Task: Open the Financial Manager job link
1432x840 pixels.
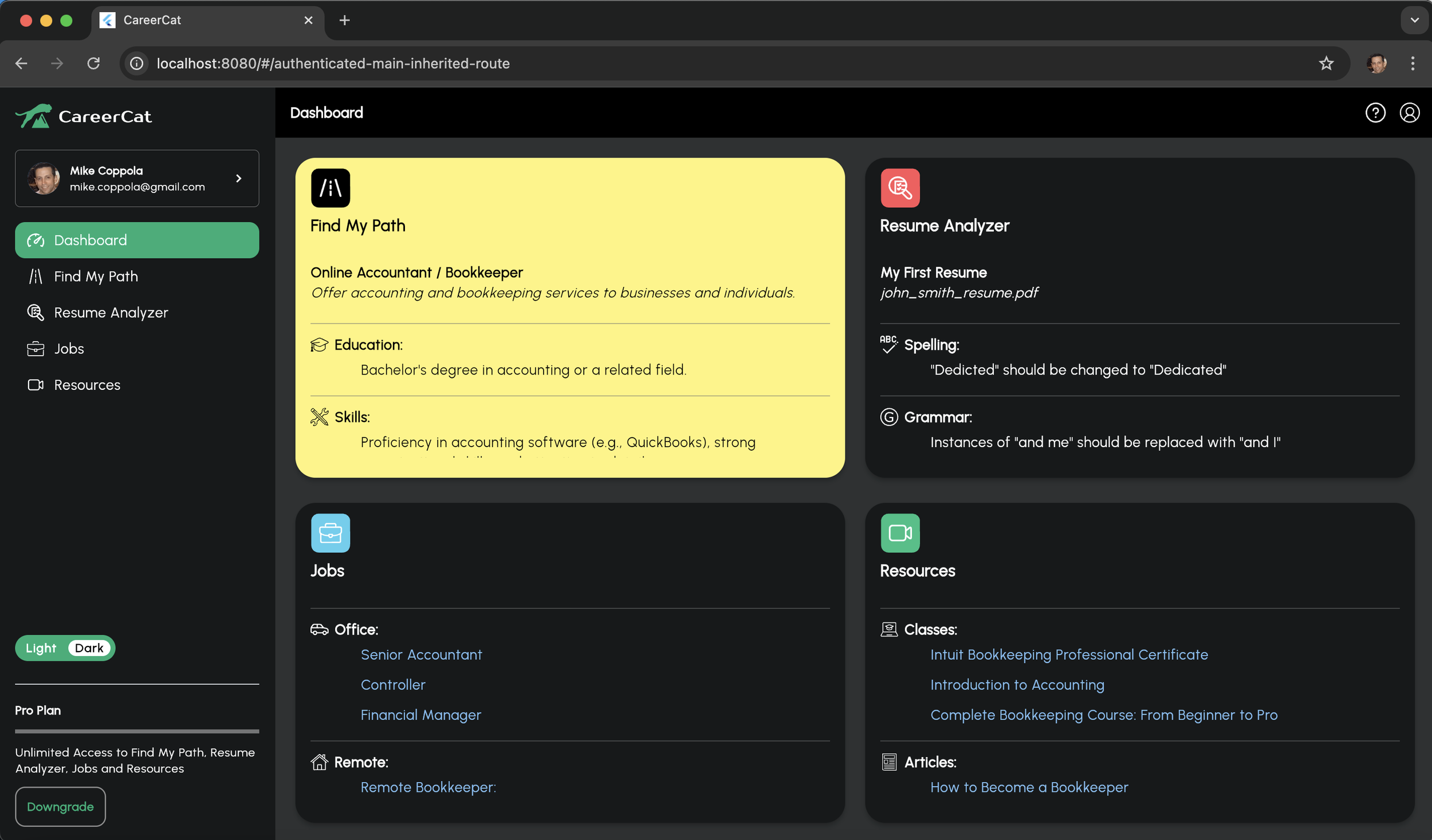Action: coord(420,715)
